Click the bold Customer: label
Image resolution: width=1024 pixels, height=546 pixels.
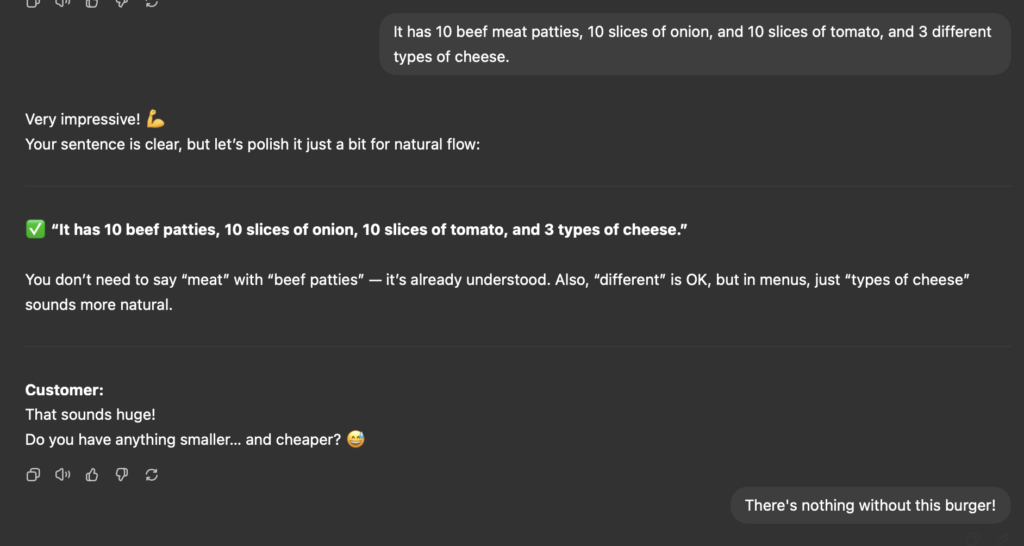64,390
